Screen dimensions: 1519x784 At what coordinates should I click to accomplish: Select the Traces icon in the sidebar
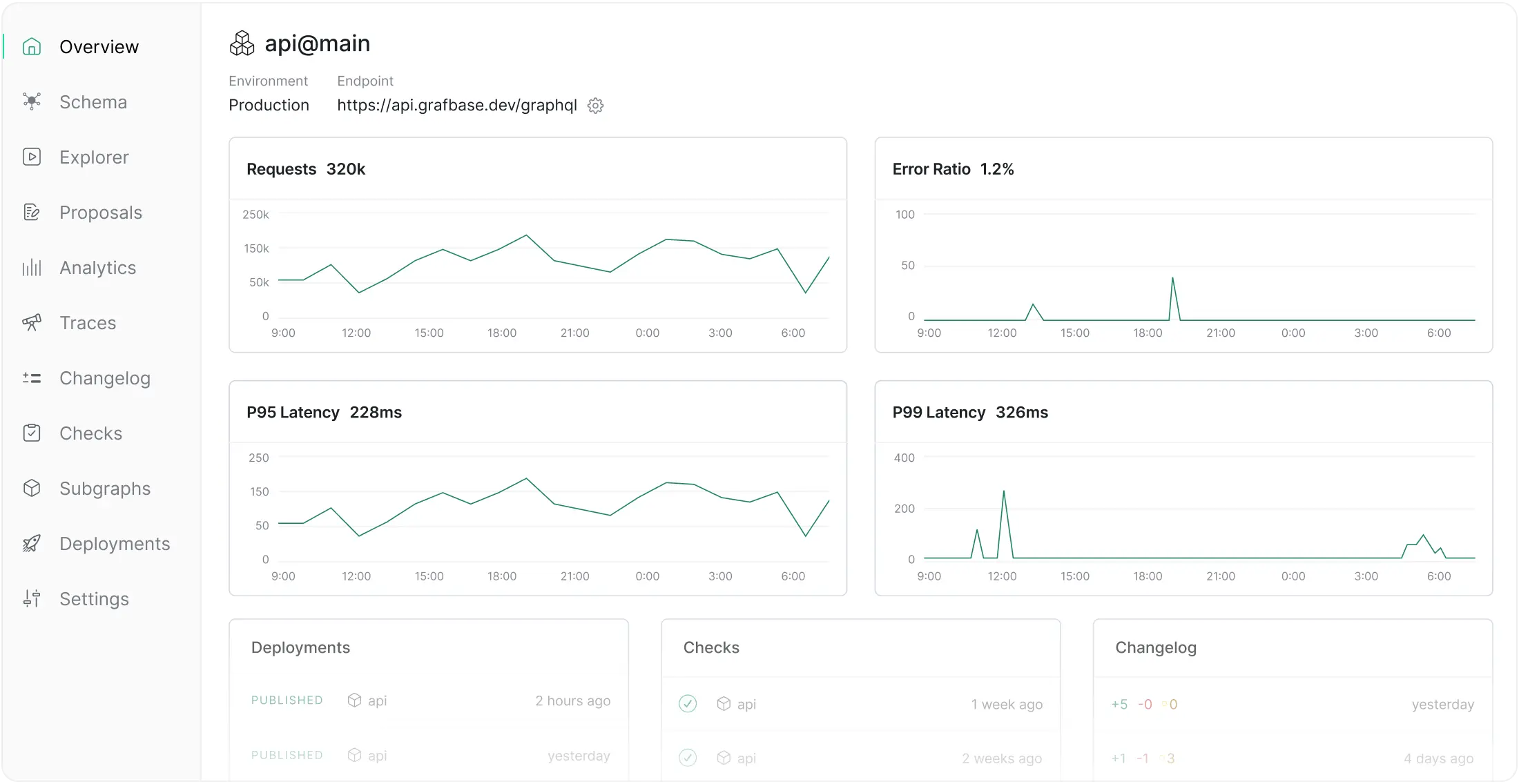click(x=32, y=322)
